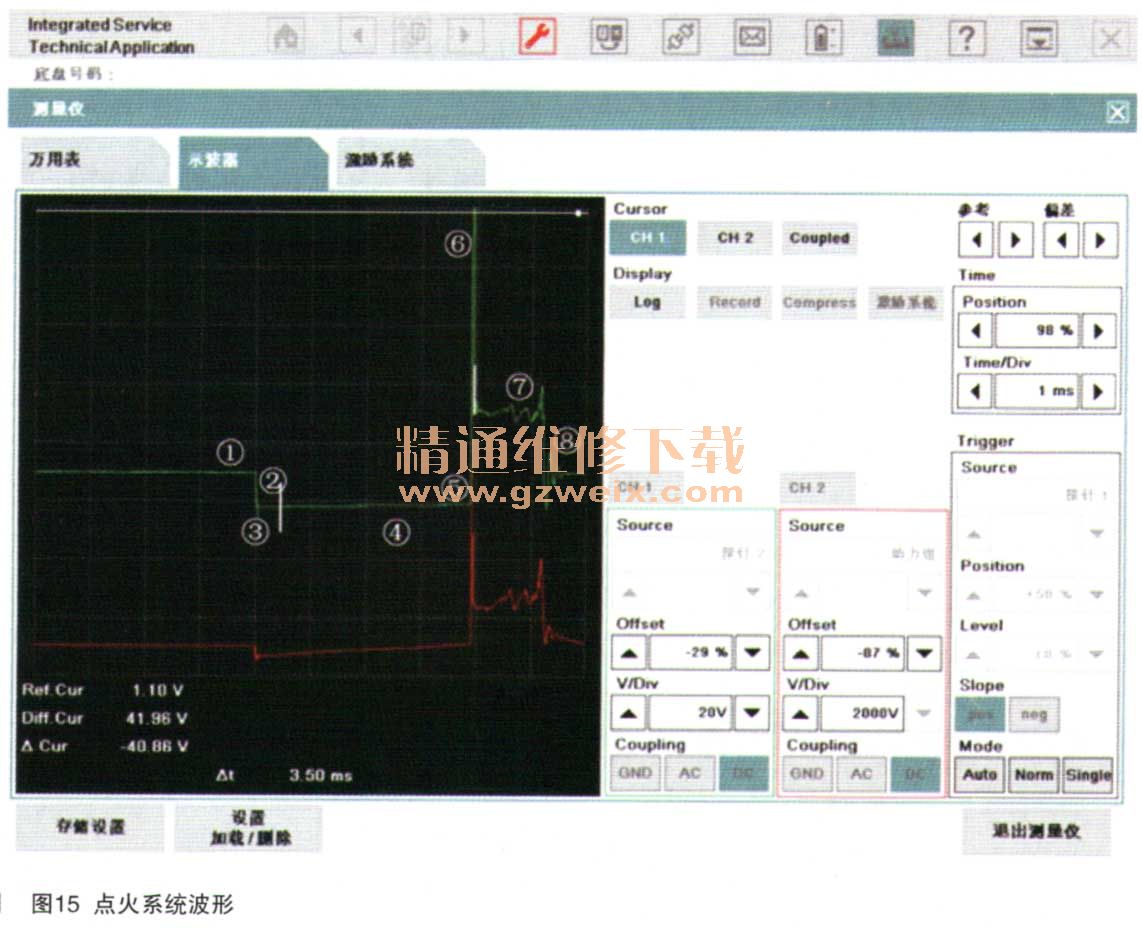Open the battery status icon
The width and height of the screenshot is (1142, 928).
coord(823,36)
